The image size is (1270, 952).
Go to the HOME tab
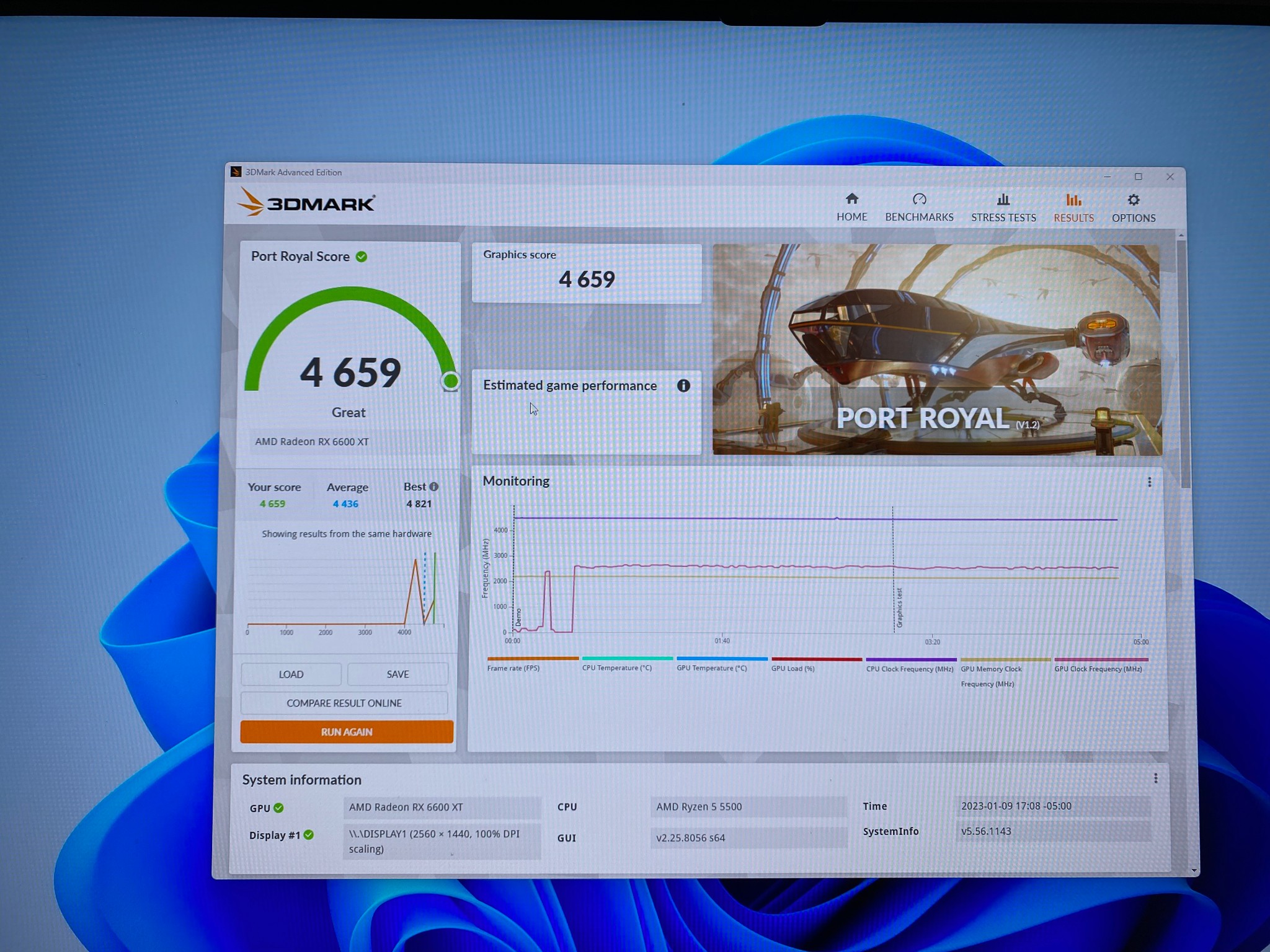pyautogui.click(x=851, y=207)
